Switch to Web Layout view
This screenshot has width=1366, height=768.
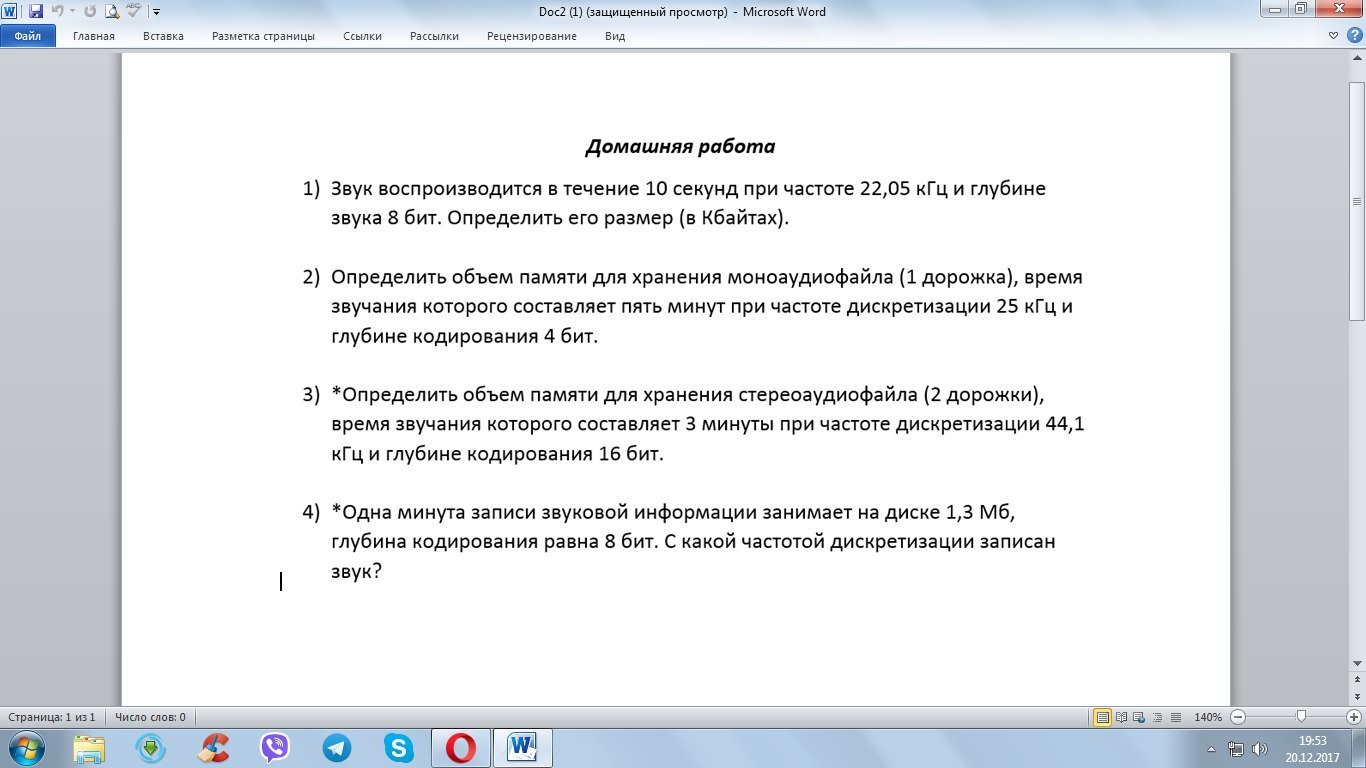(1138, 717)
